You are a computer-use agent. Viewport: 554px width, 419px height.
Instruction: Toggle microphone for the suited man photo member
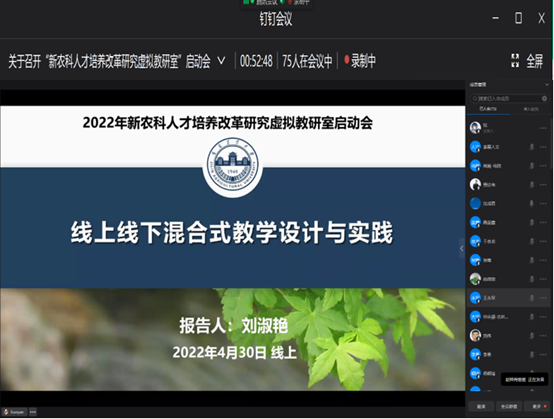(x=531, y=184)
